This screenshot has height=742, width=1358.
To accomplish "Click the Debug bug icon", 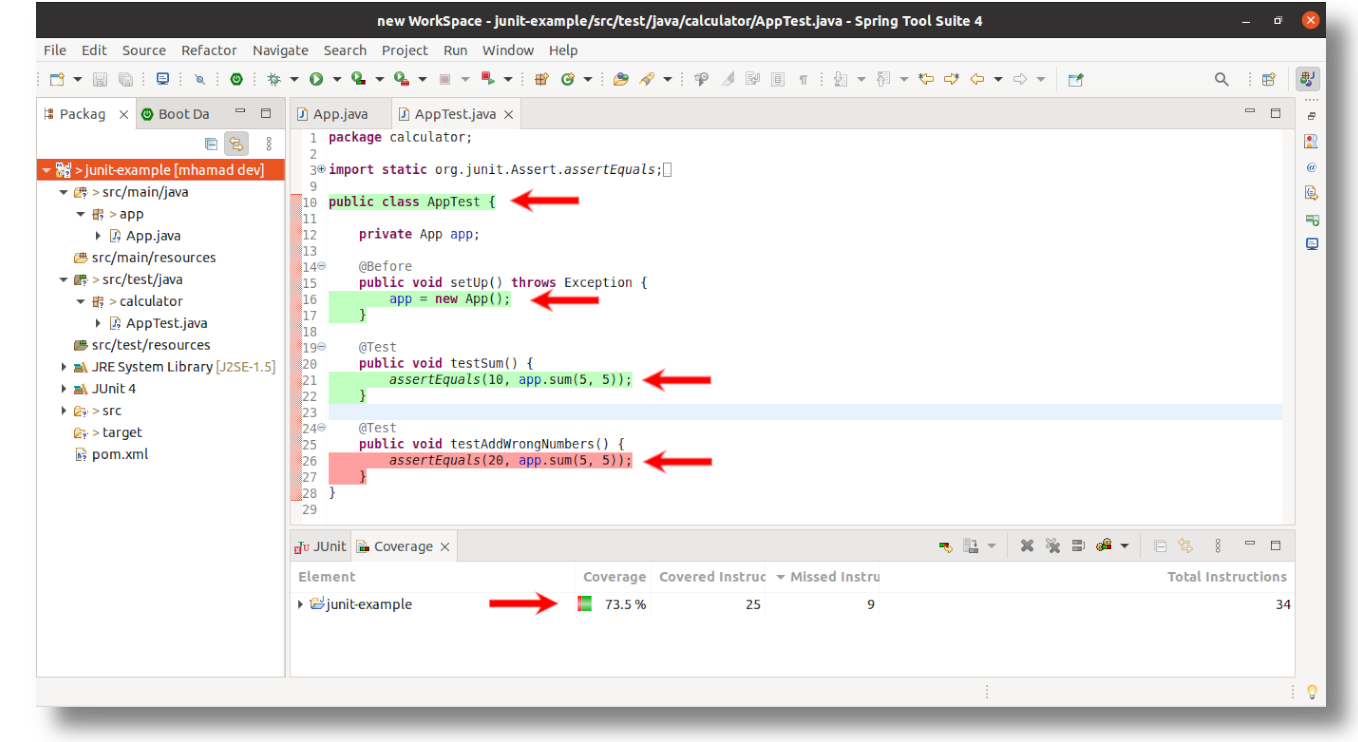I will 274,79.
